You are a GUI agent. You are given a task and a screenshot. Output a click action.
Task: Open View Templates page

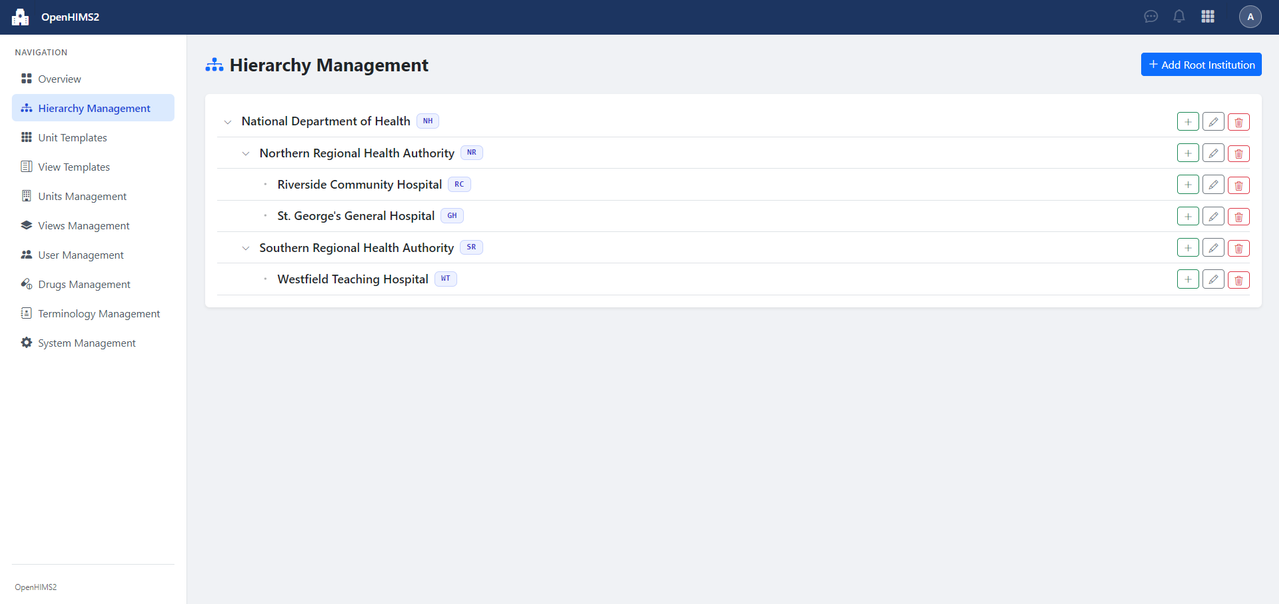click(x=93, y=167)
